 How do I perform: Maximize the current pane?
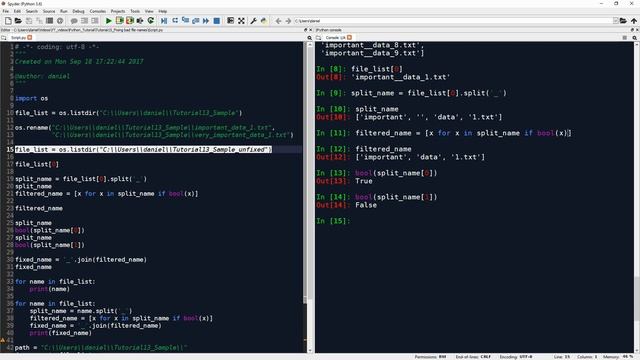click(230, 20)
